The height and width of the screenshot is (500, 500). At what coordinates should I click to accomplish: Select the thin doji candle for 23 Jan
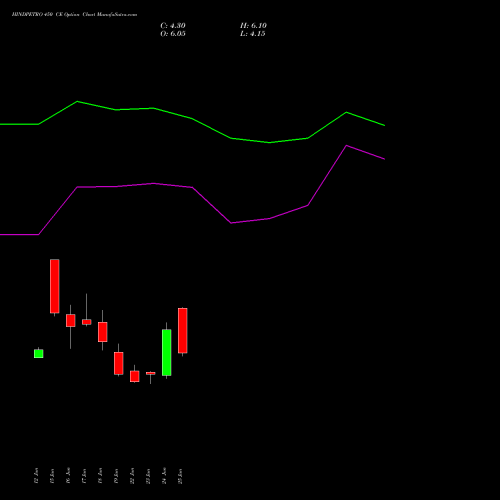point(151,373)
